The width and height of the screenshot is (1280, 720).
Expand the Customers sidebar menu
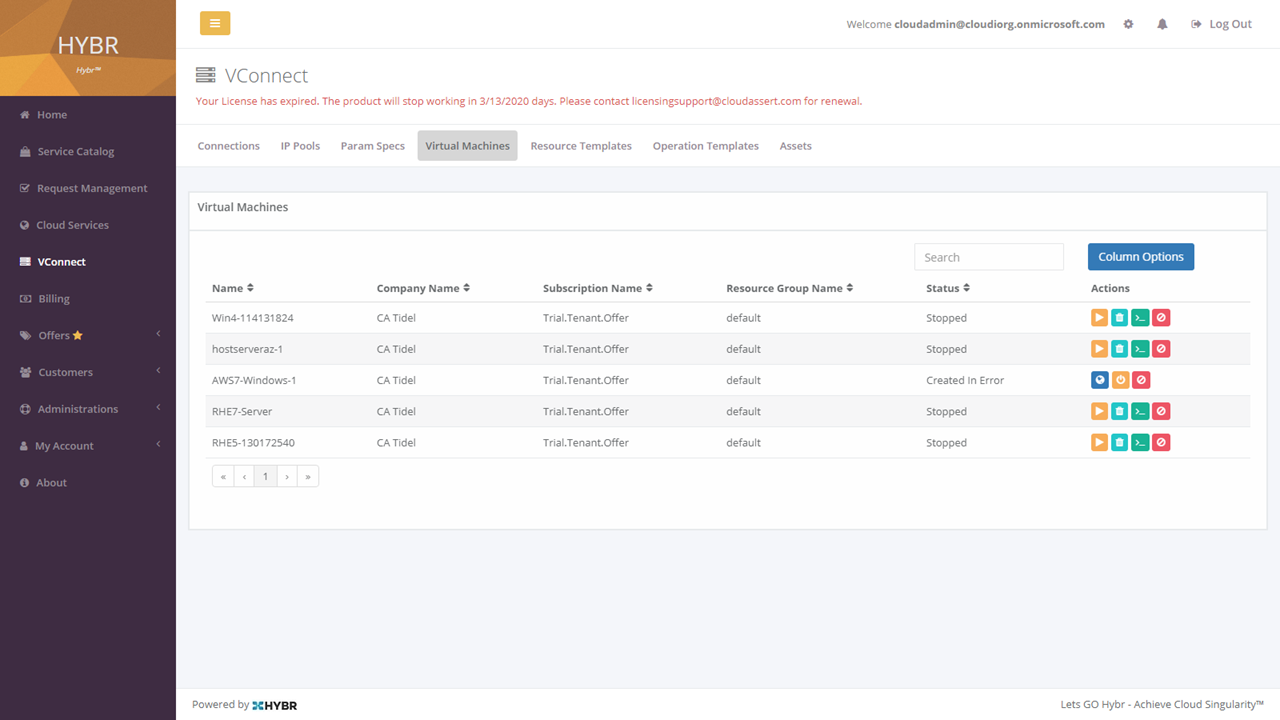(x=88, y=372)
